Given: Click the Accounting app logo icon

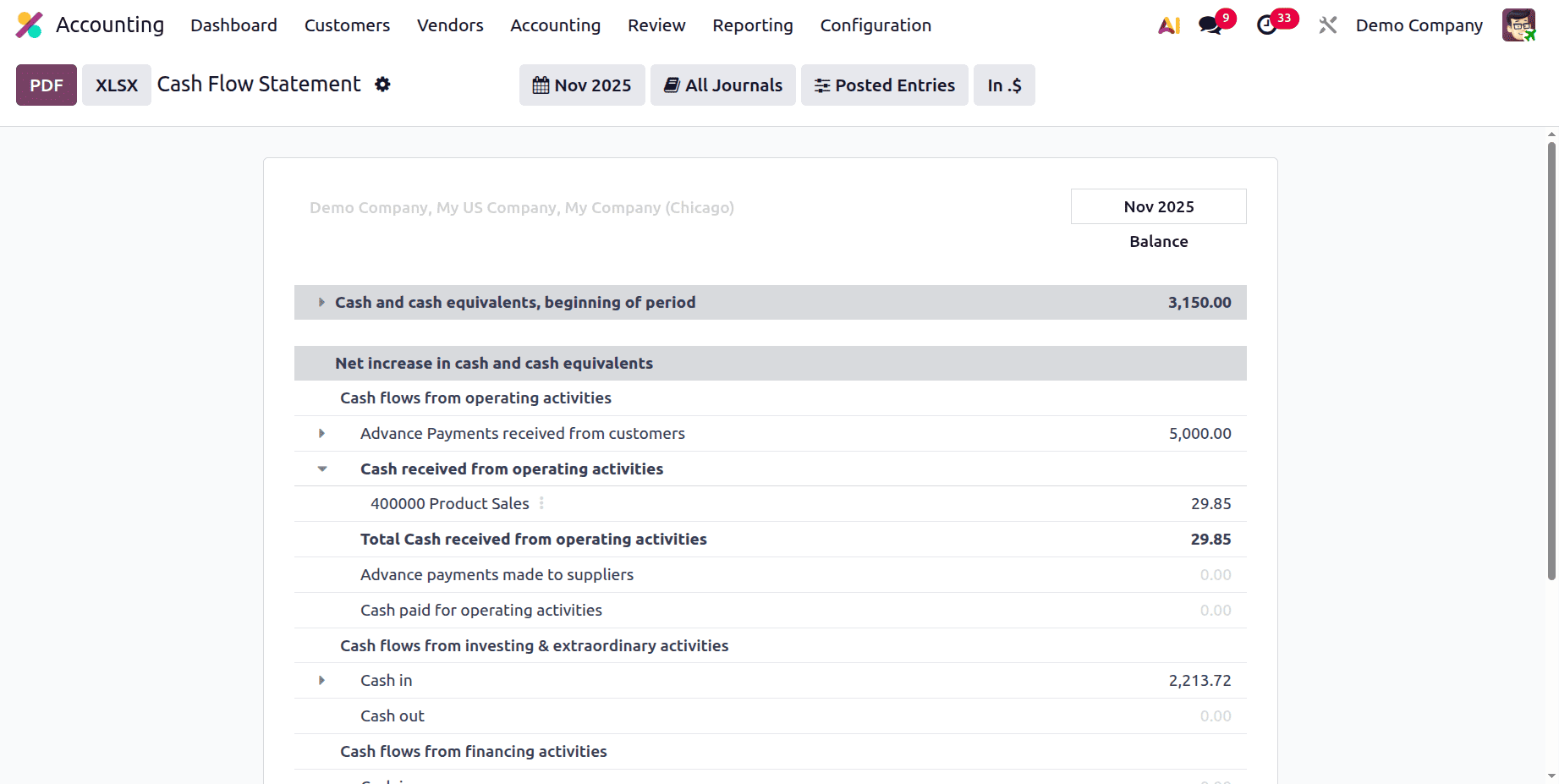Looking at the screenshot, I should point(30,25).
